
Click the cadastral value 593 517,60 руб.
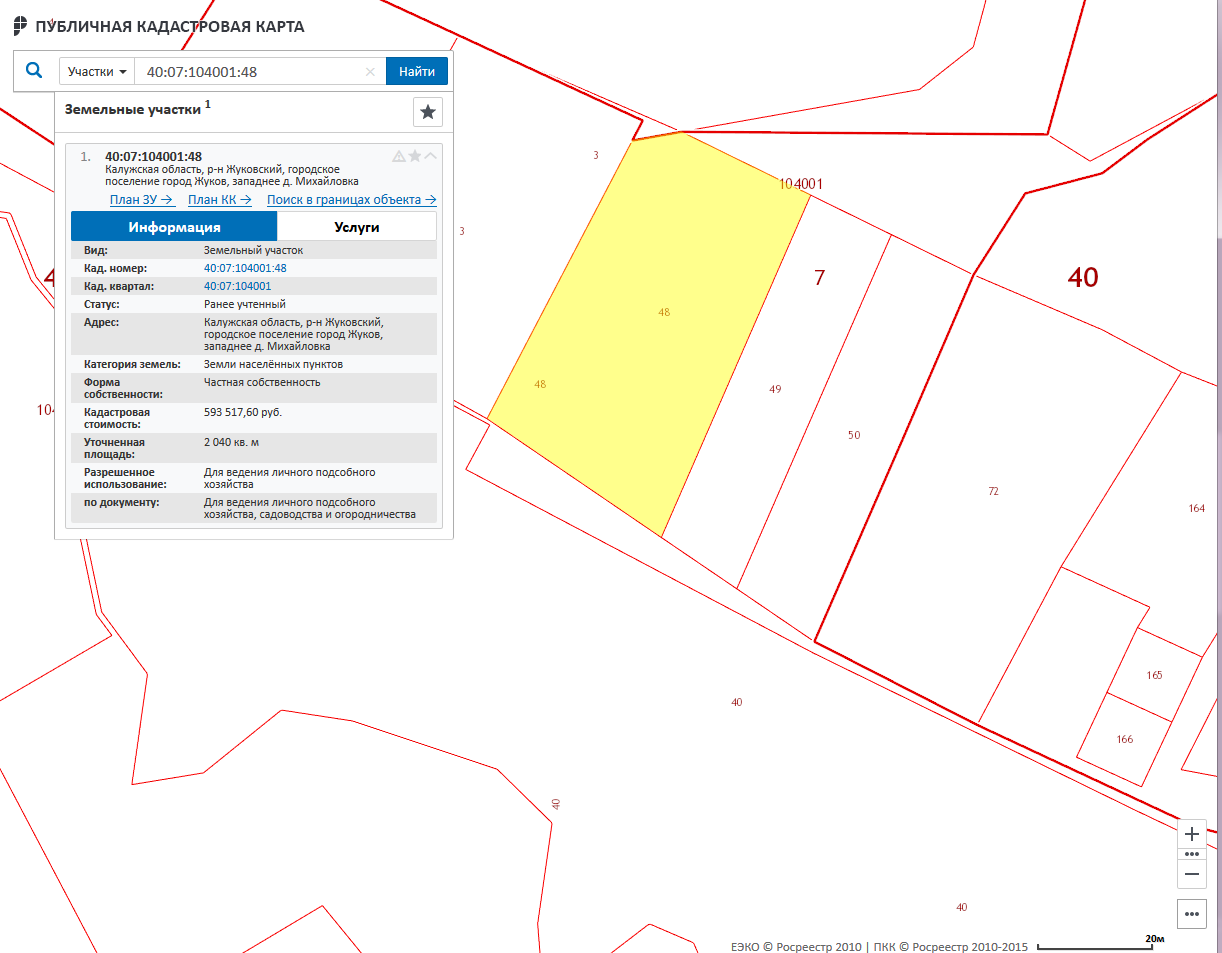[x=243, y=412]
